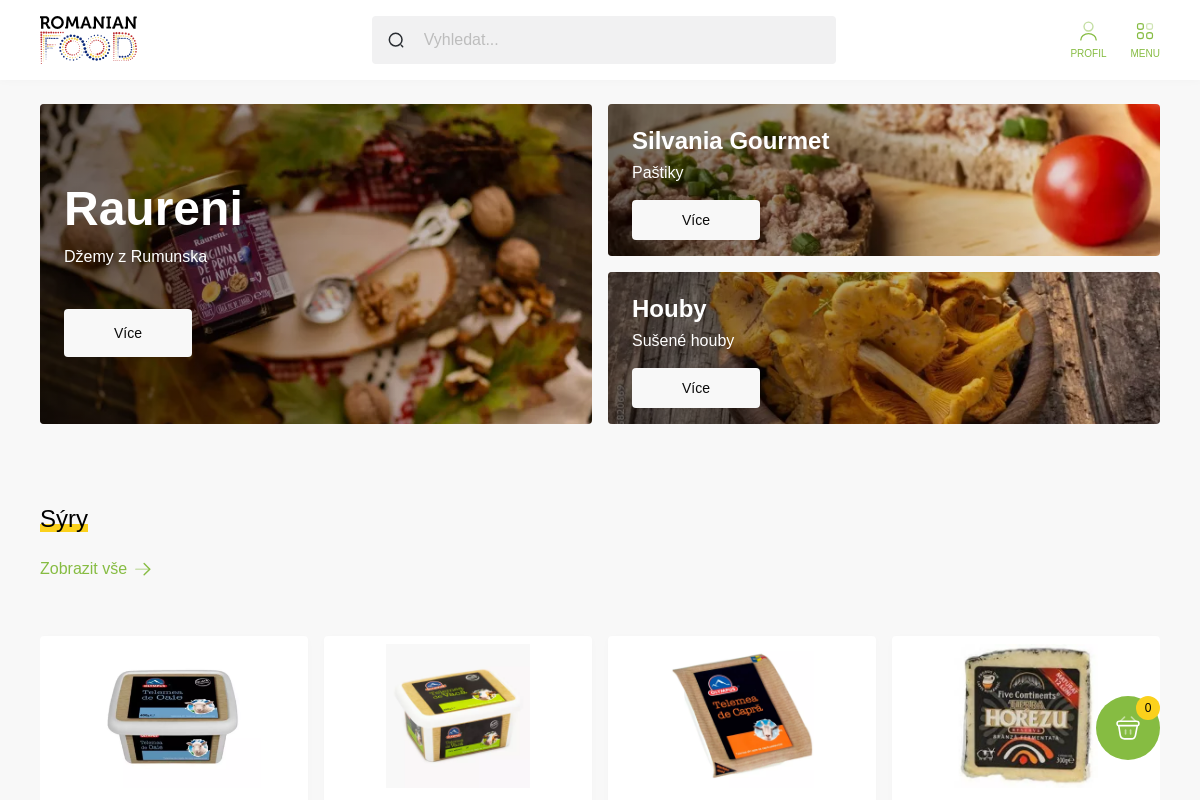Focus the Vyhledat search field
Viewport: 1200px width, 800px height.
tap(604, 40)
